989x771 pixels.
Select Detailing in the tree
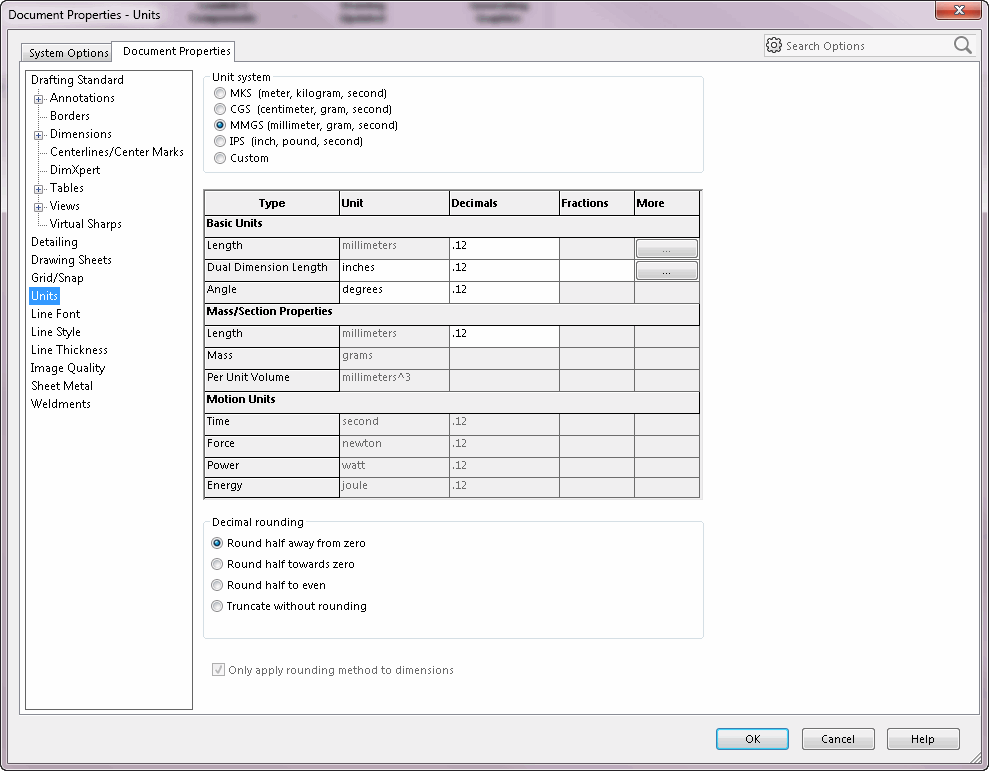(x=54, y=242)
